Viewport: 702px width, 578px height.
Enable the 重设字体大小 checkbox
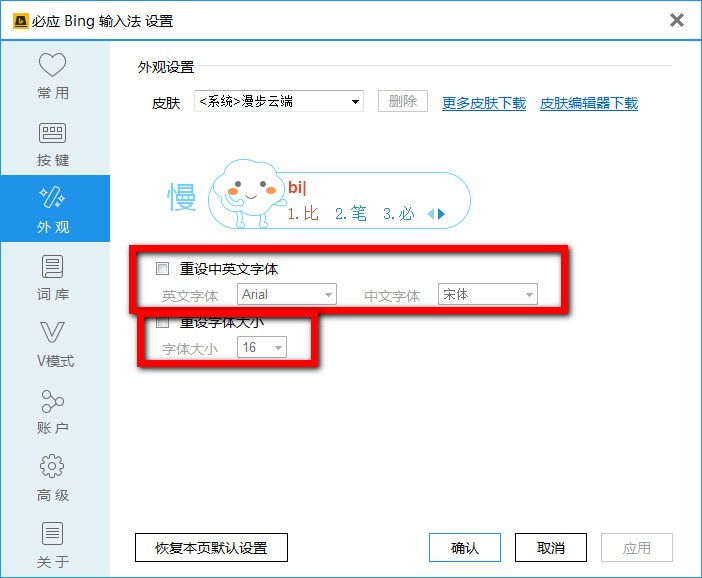[162, 322]
